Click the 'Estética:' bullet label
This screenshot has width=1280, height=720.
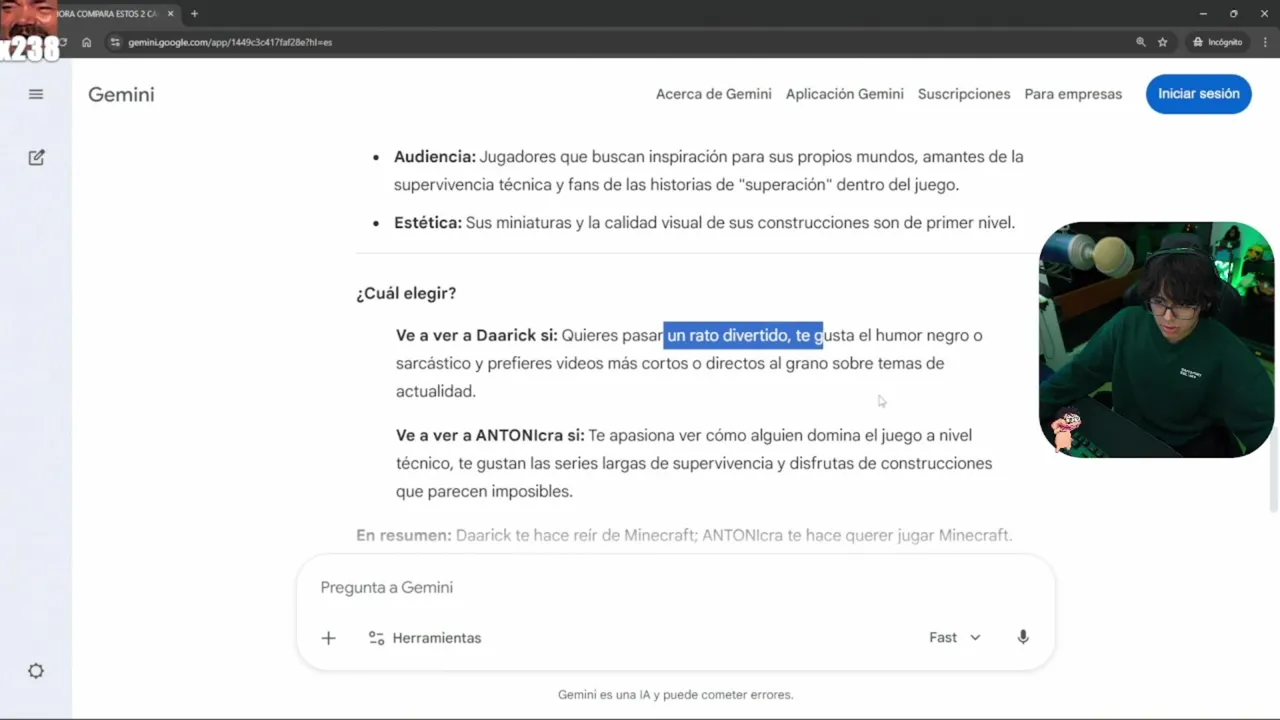428,223
